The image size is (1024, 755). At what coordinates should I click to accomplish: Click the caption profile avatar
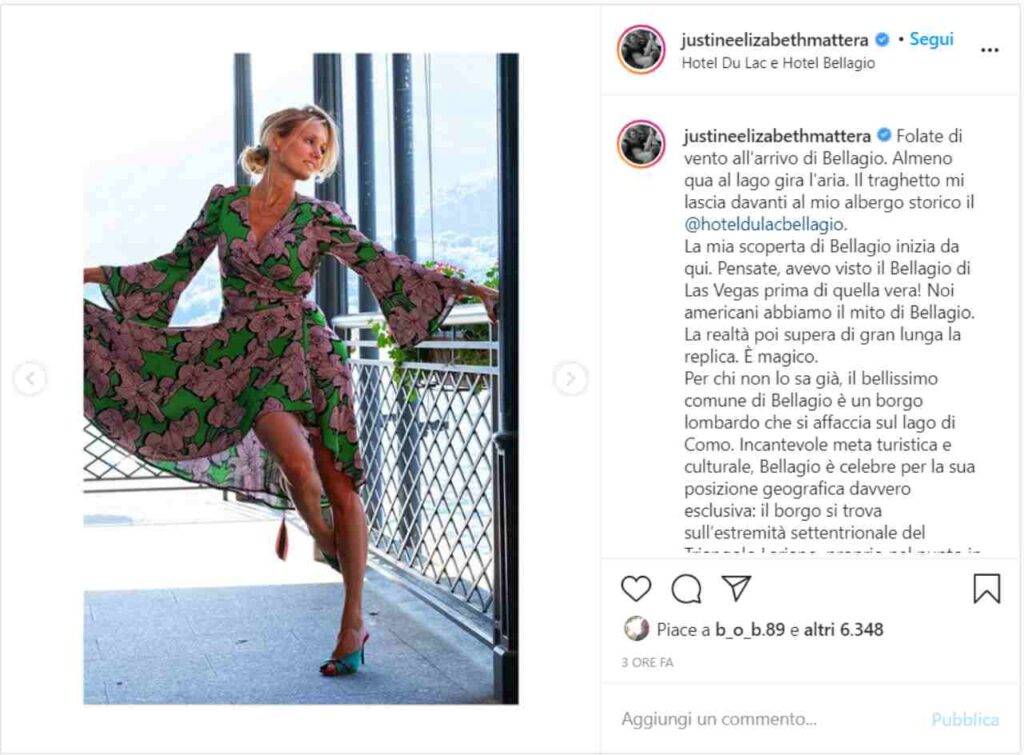coord(641,144)
